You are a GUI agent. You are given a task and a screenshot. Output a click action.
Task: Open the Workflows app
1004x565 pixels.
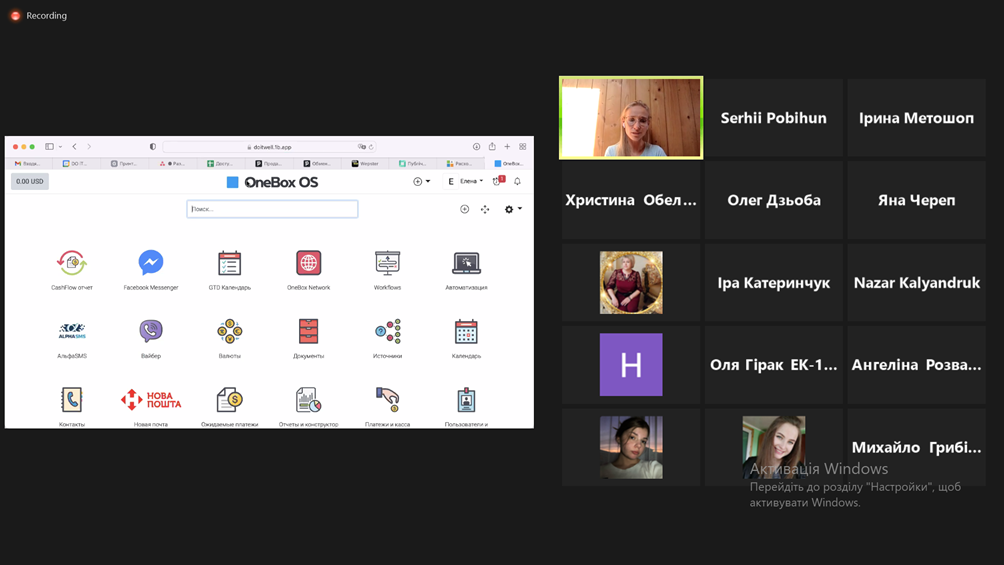(387, 263)
